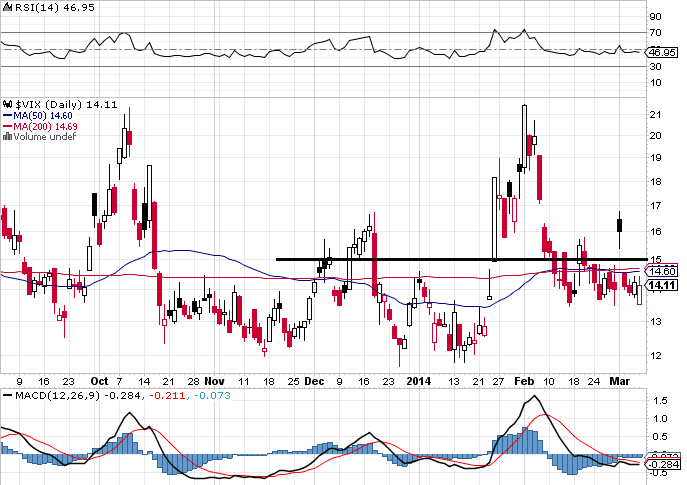Click the 70 overbought level on RSI axis
Viewport: 687px width, 485px height.
[656, 33]
